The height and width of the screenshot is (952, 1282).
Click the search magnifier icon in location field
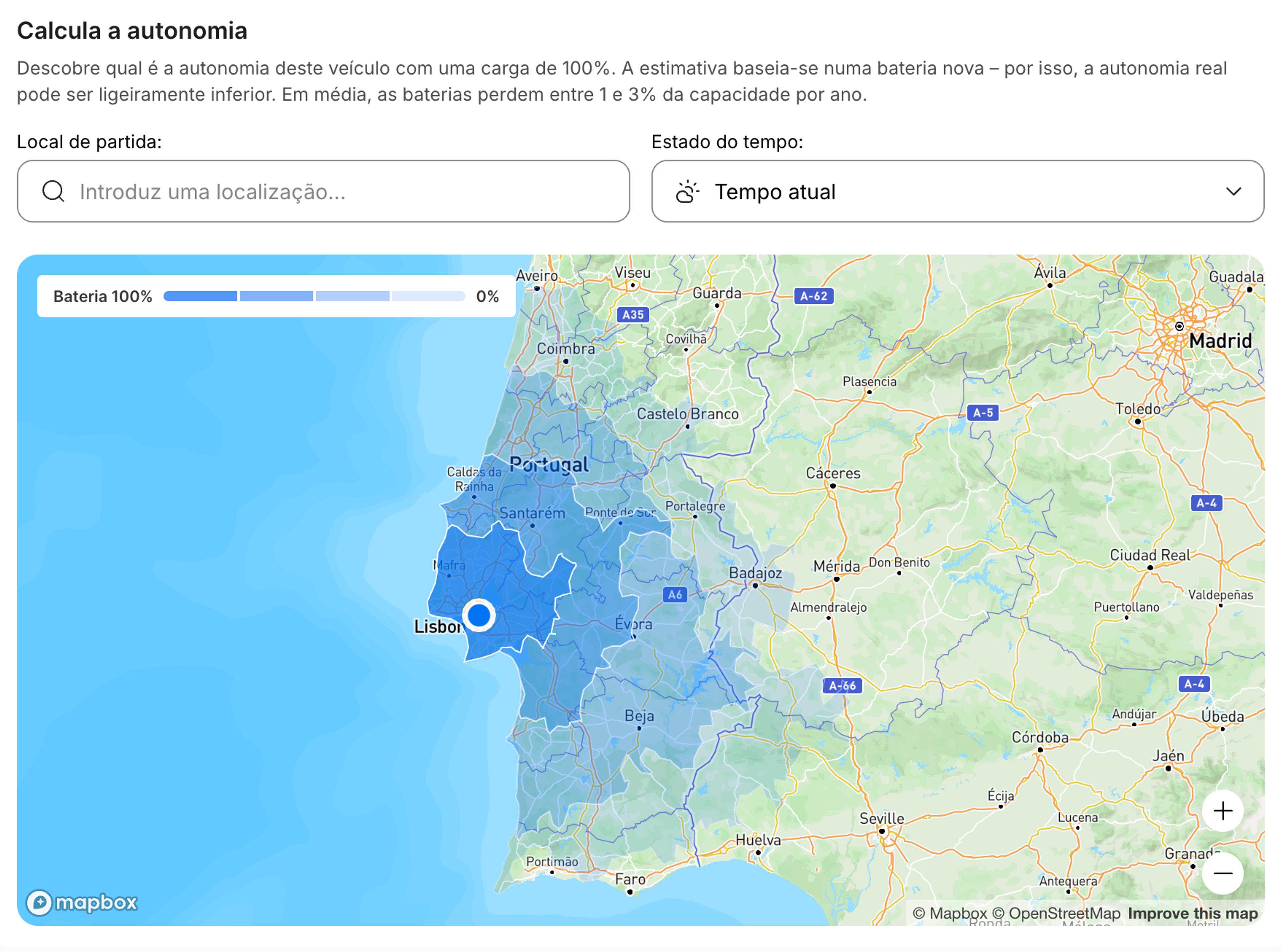pos(53,191)
